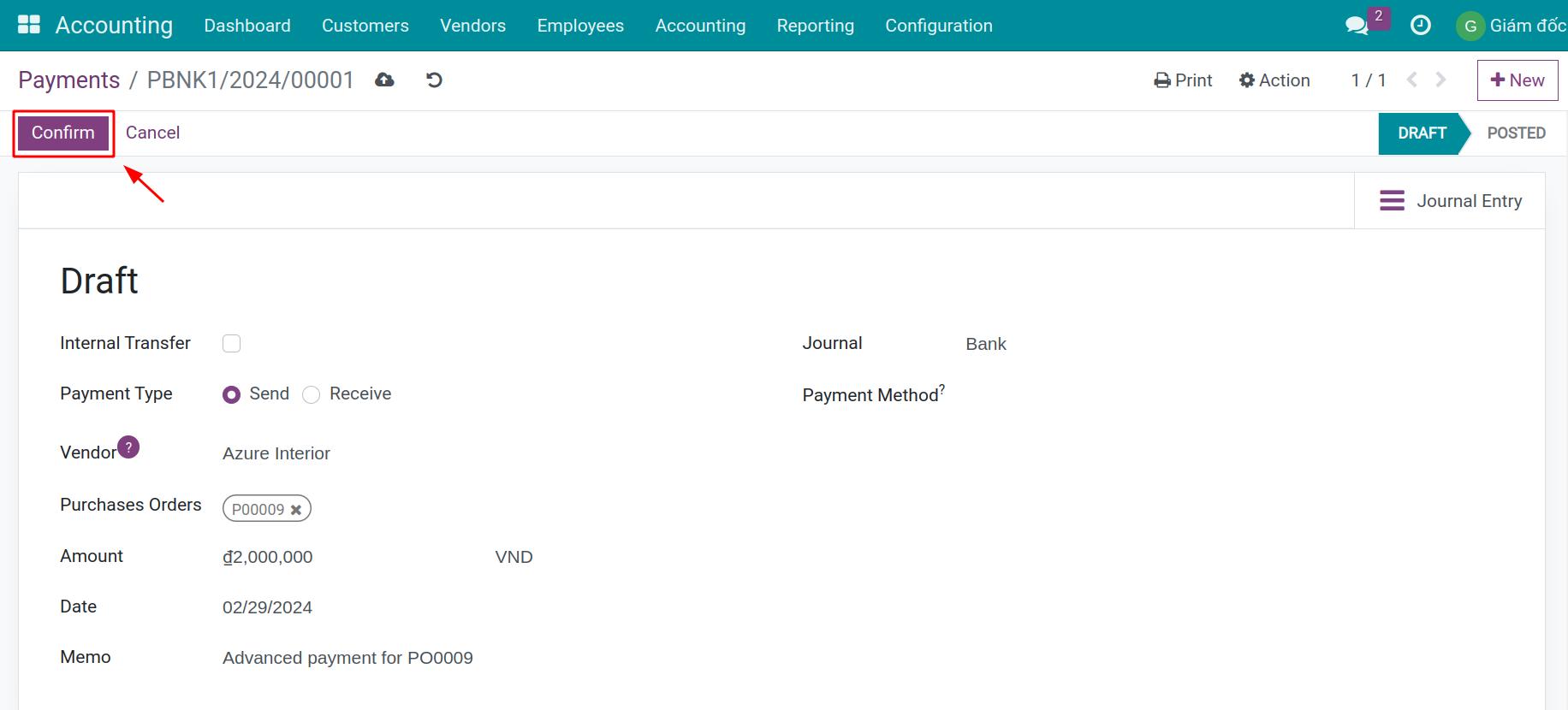The width and height of the screenshot is (1568, 710).
Task: Click the Date field 02/29/2024
Action: (x=267, y=607)
